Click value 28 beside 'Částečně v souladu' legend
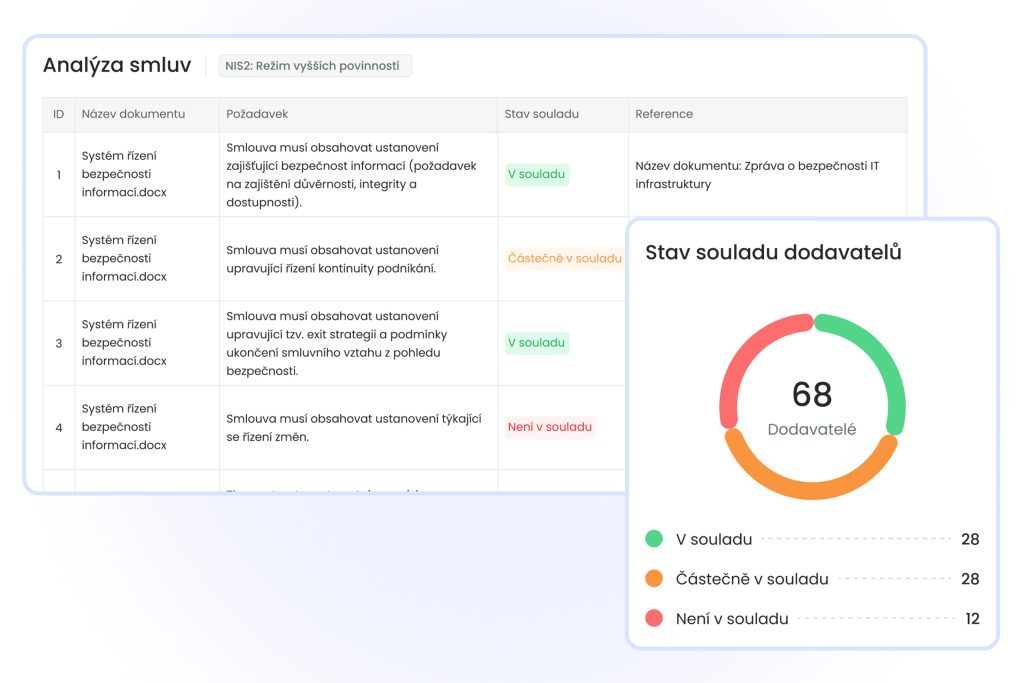The height and width of the screenshot is (683, 1024). point(970,579)
